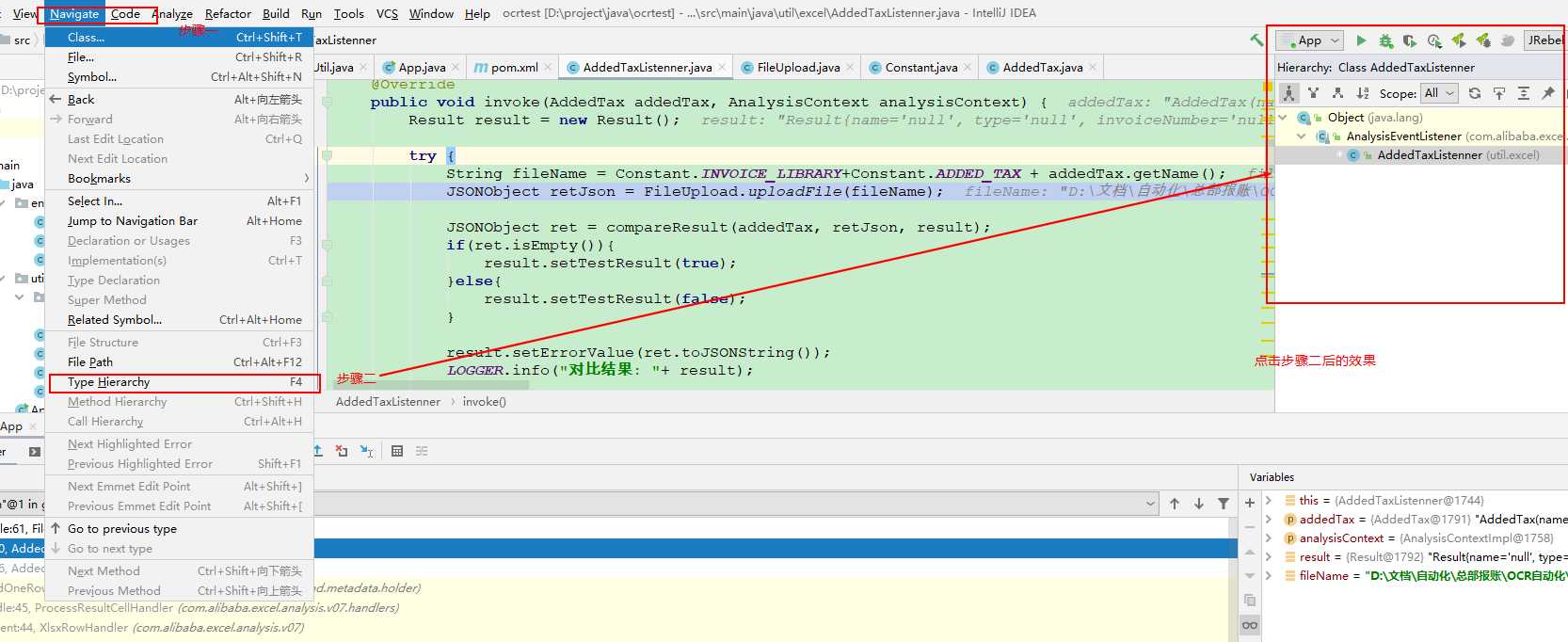Expand the fileName variable
This screenshot has width=1568, height=642.
[x=1269, y=576]
